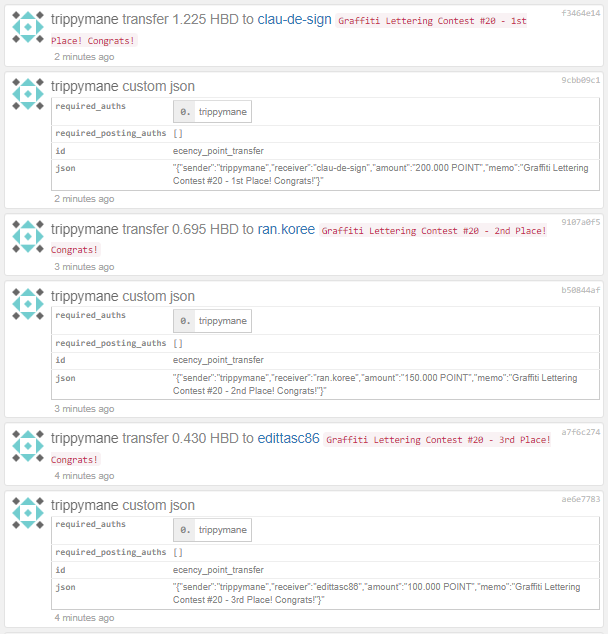Open trippymane avatar on clau-de-sign transfer
Viewport: 608px width, 634px height.
click(28, 27)
